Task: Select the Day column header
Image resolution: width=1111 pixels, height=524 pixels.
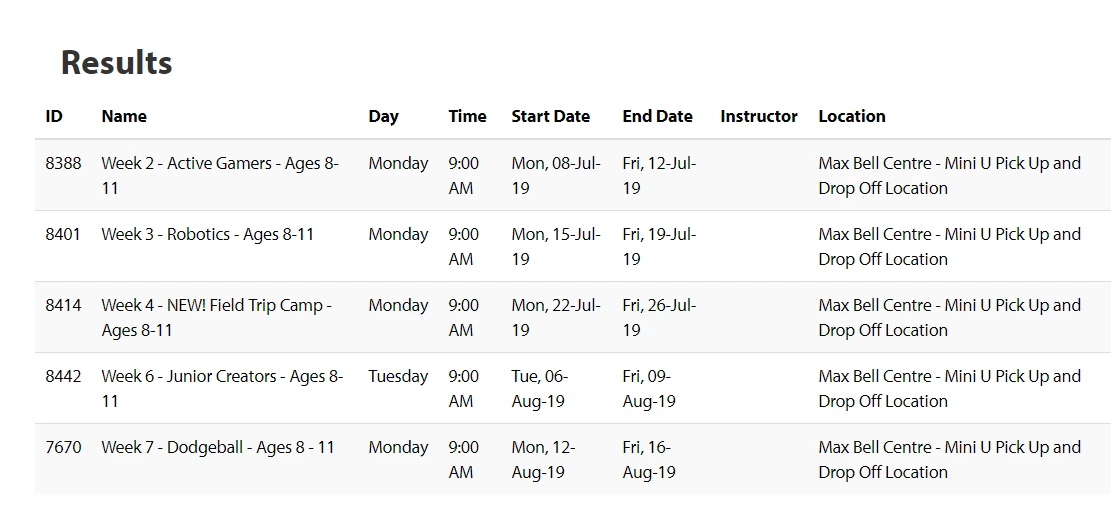Action: click(x=383, y=116)
